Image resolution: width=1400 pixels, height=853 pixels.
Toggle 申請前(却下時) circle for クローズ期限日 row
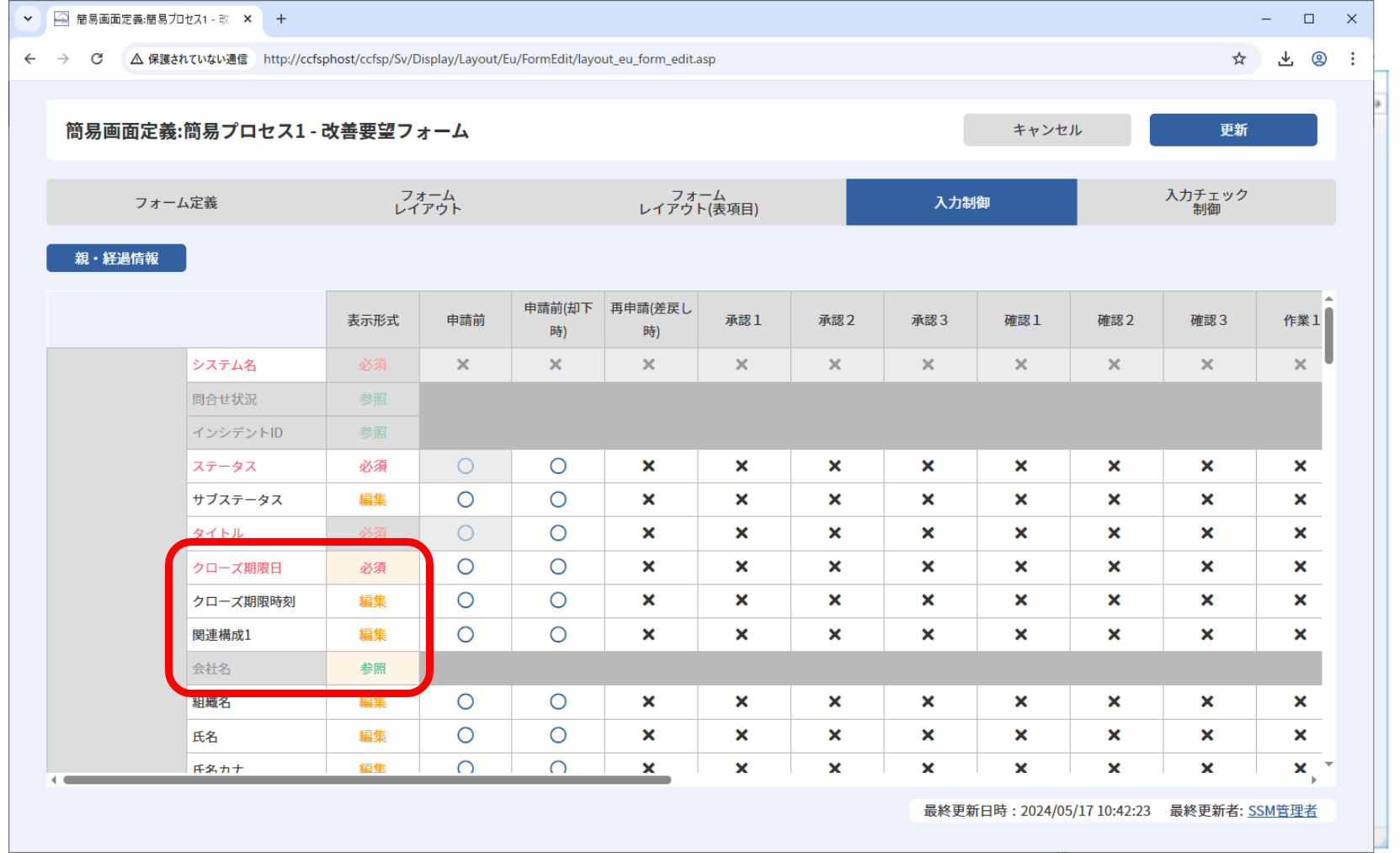pos(558,567)
